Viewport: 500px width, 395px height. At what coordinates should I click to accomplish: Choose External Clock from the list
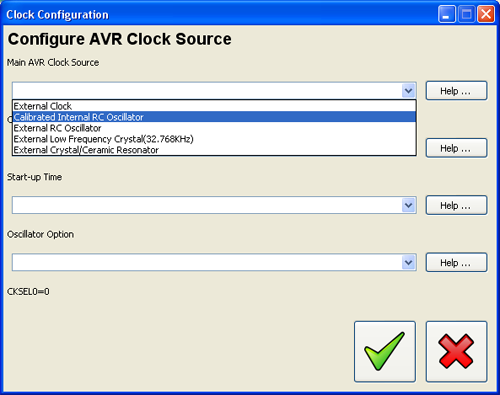(214, 106)
